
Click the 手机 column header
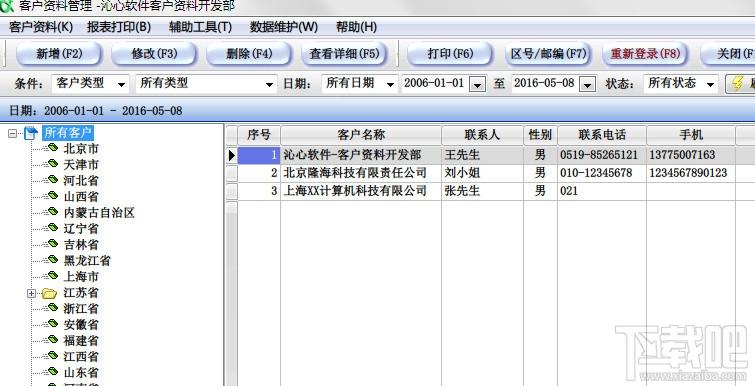[x=691, y=135]
